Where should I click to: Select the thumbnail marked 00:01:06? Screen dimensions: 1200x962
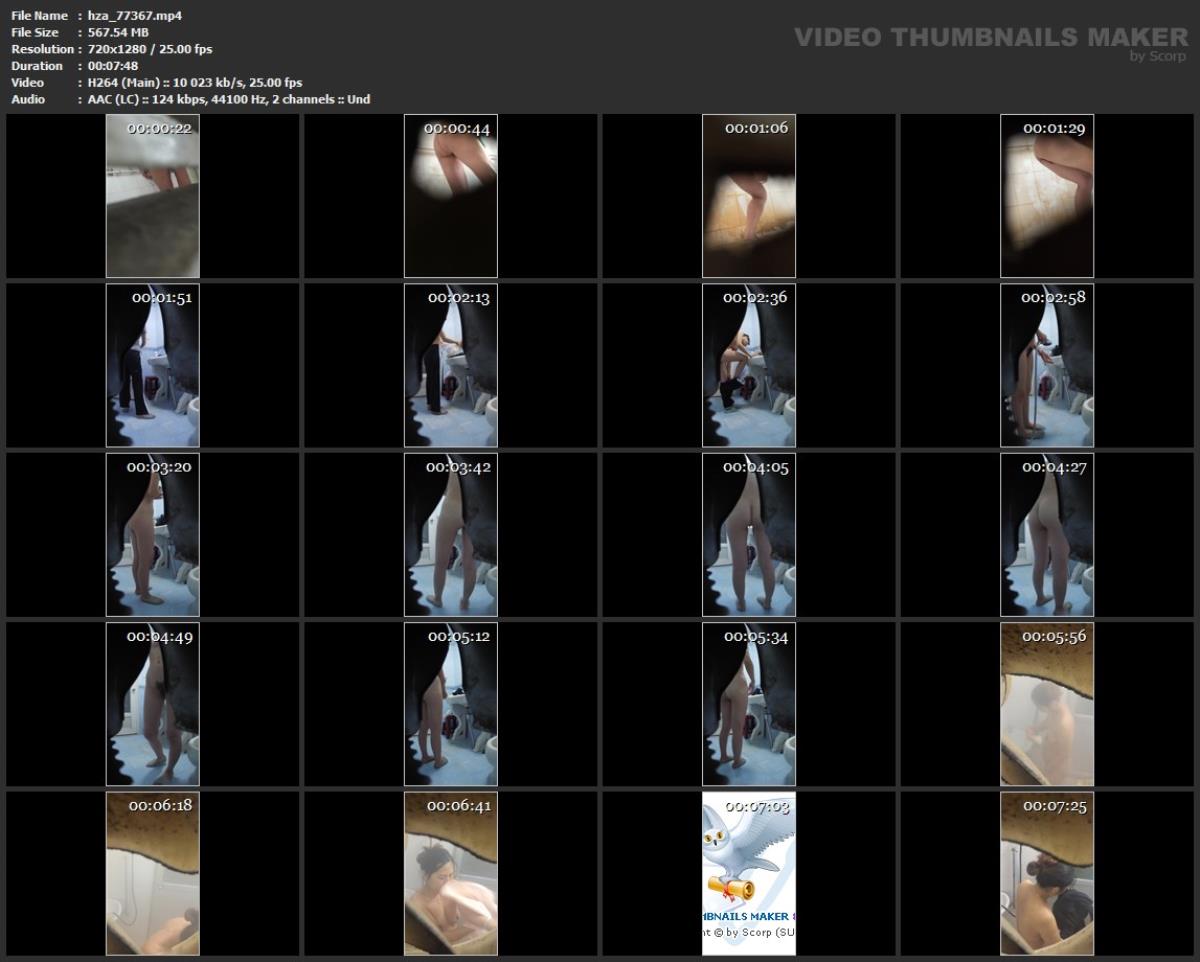(x=748, y=195)
